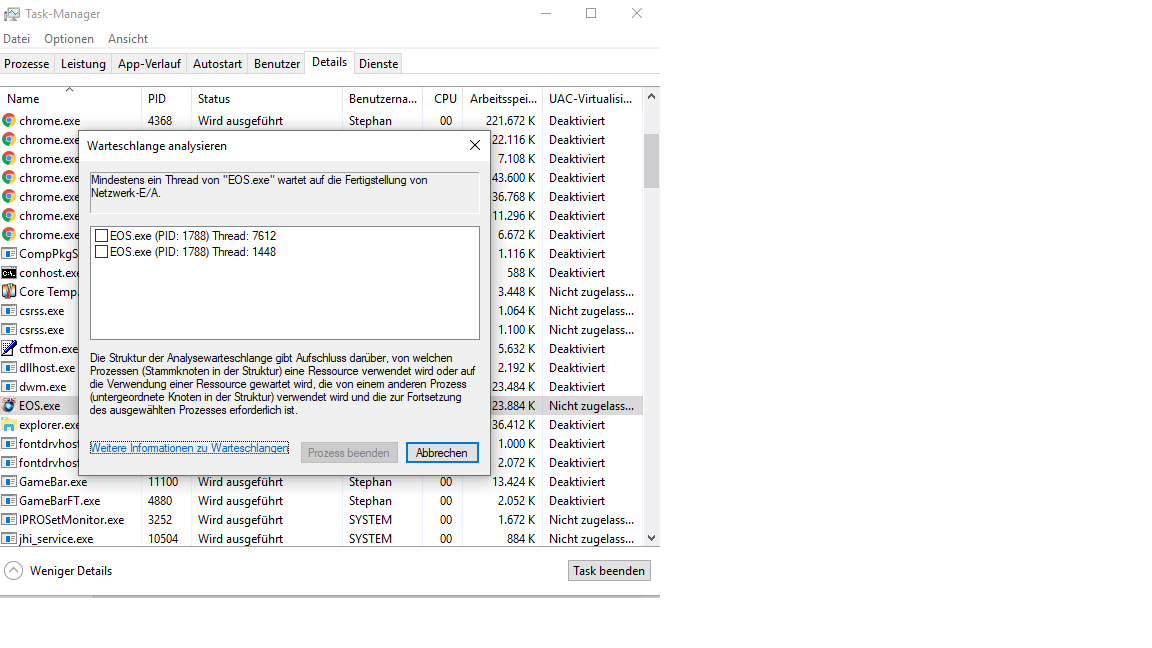Click the ctfmon.exe pen icon
This screenshot has height=648, width=1152.
9,348
